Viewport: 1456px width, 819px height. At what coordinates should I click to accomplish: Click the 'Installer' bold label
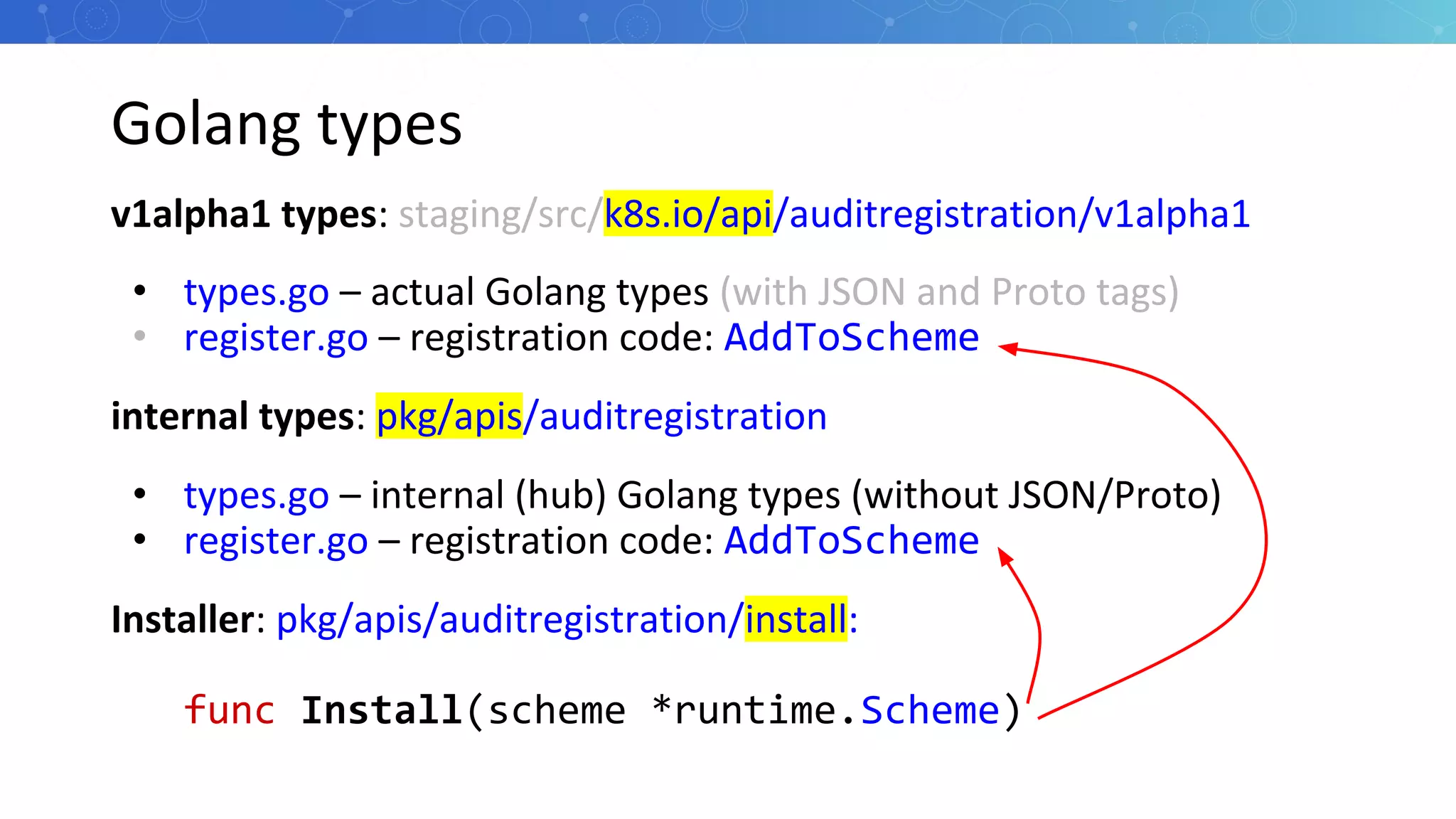pos(183,620)
